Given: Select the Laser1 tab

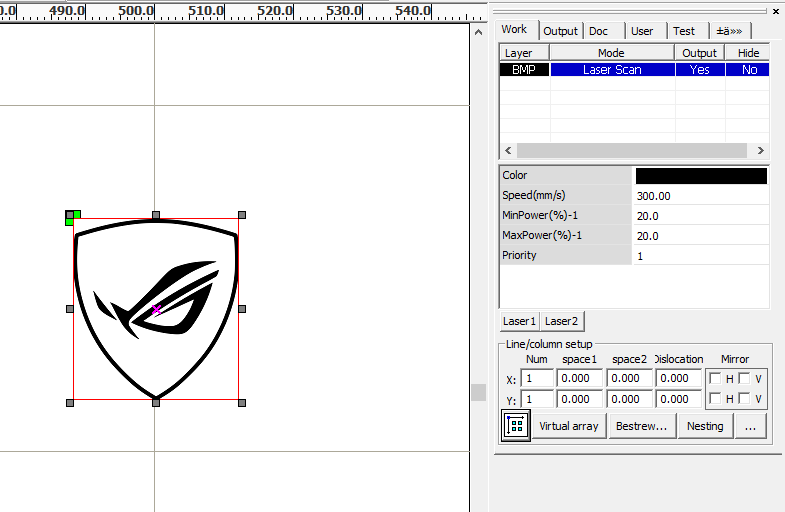Looking at the screenshot, I should 520,321.
